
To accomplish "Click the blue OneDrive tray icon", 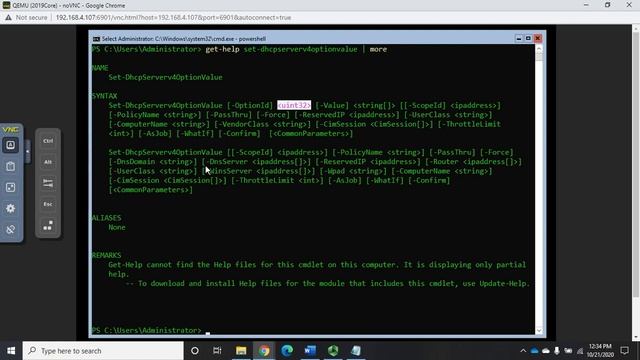I will pyautogui.click(x=534, y=351).
